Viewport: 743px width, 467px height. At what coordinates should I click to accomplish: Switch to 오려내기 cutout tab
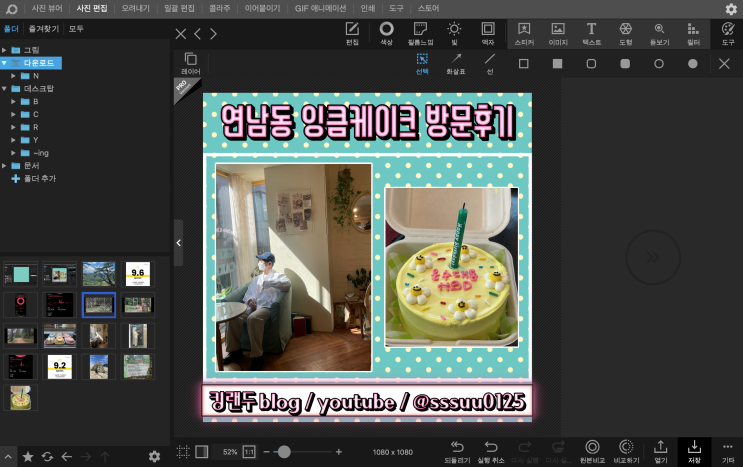(136, 8)
